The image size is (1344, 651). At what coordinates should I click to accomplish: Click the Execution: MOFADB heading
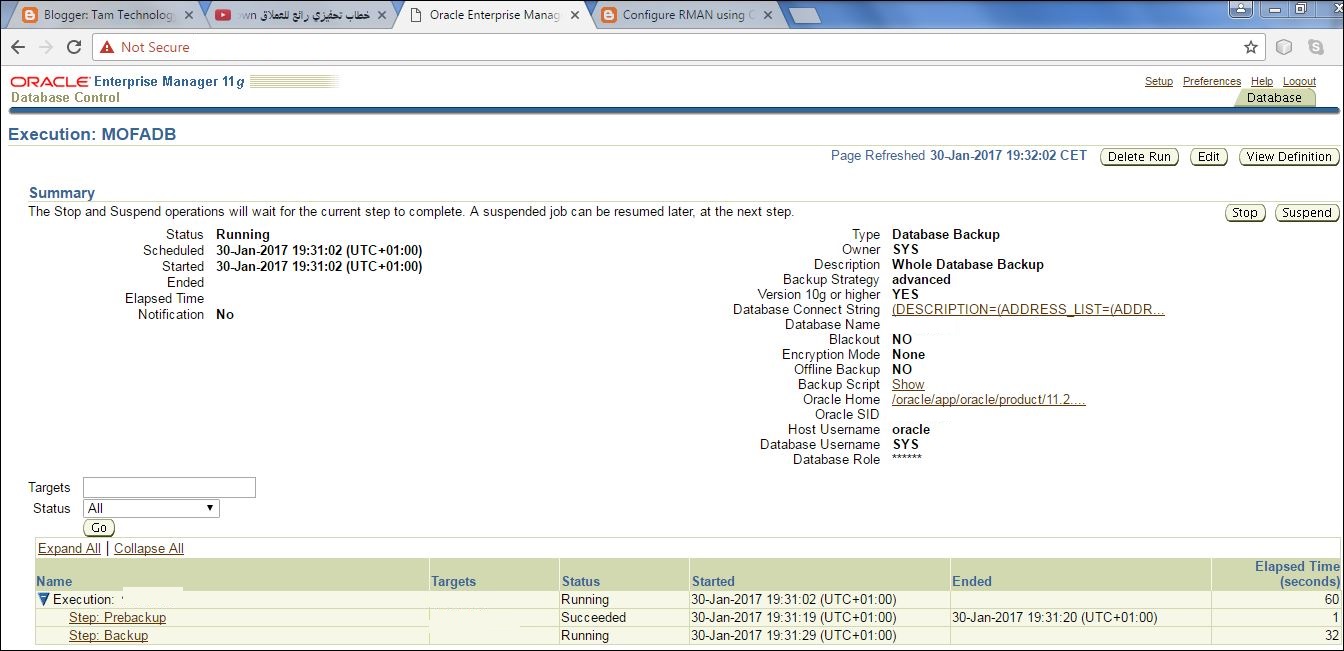tap(92, 134)
